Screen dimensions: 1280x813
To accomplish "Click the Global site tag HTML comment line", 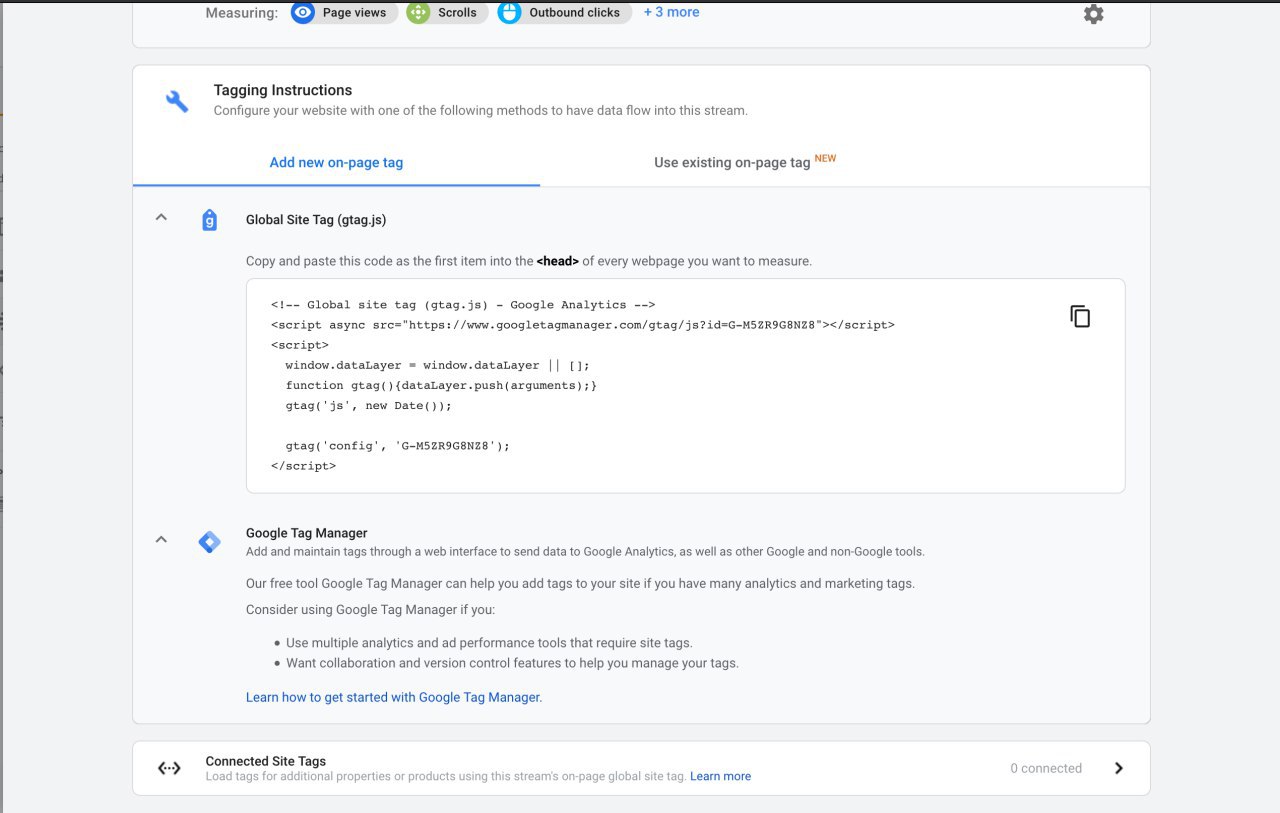I will coord(463,305).
